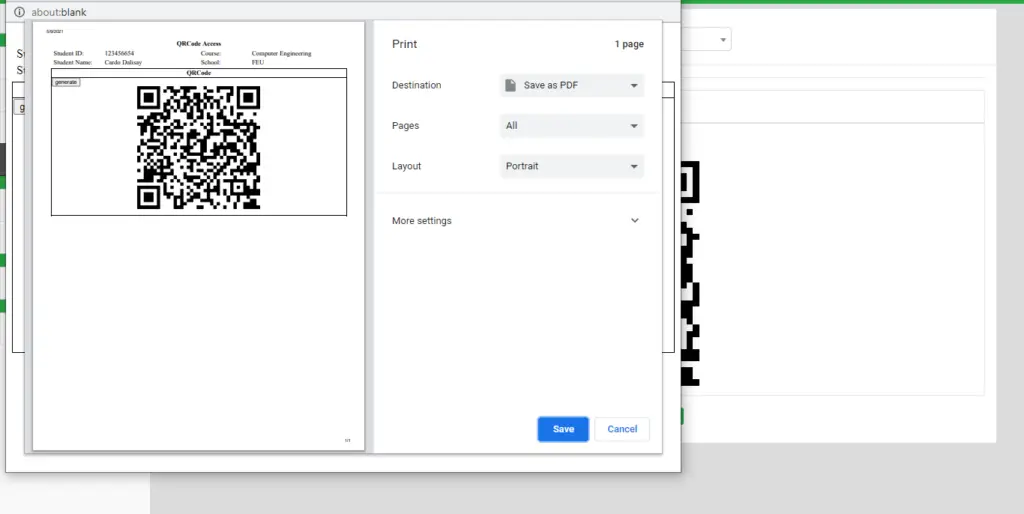The width and height of the screenshot is (1024, 514).
Task: Click the QRCode Access heading in preview
Action: [199, 44]
